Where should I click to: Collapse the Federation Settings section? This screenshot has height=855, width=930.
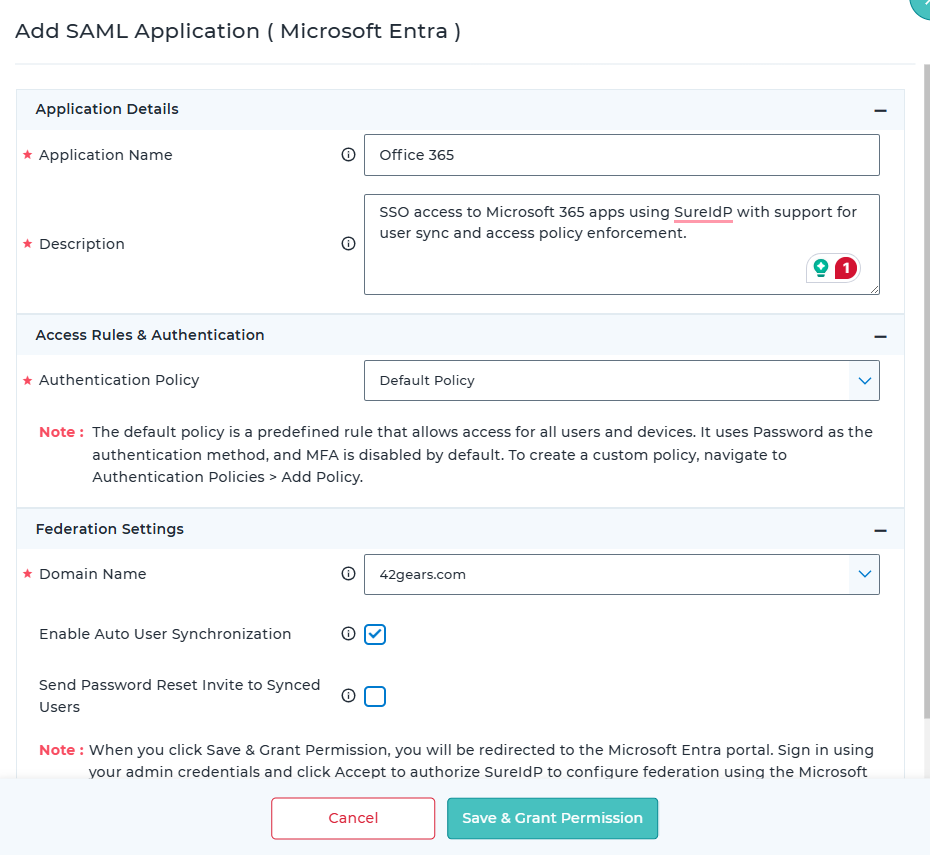click(880, 531)
